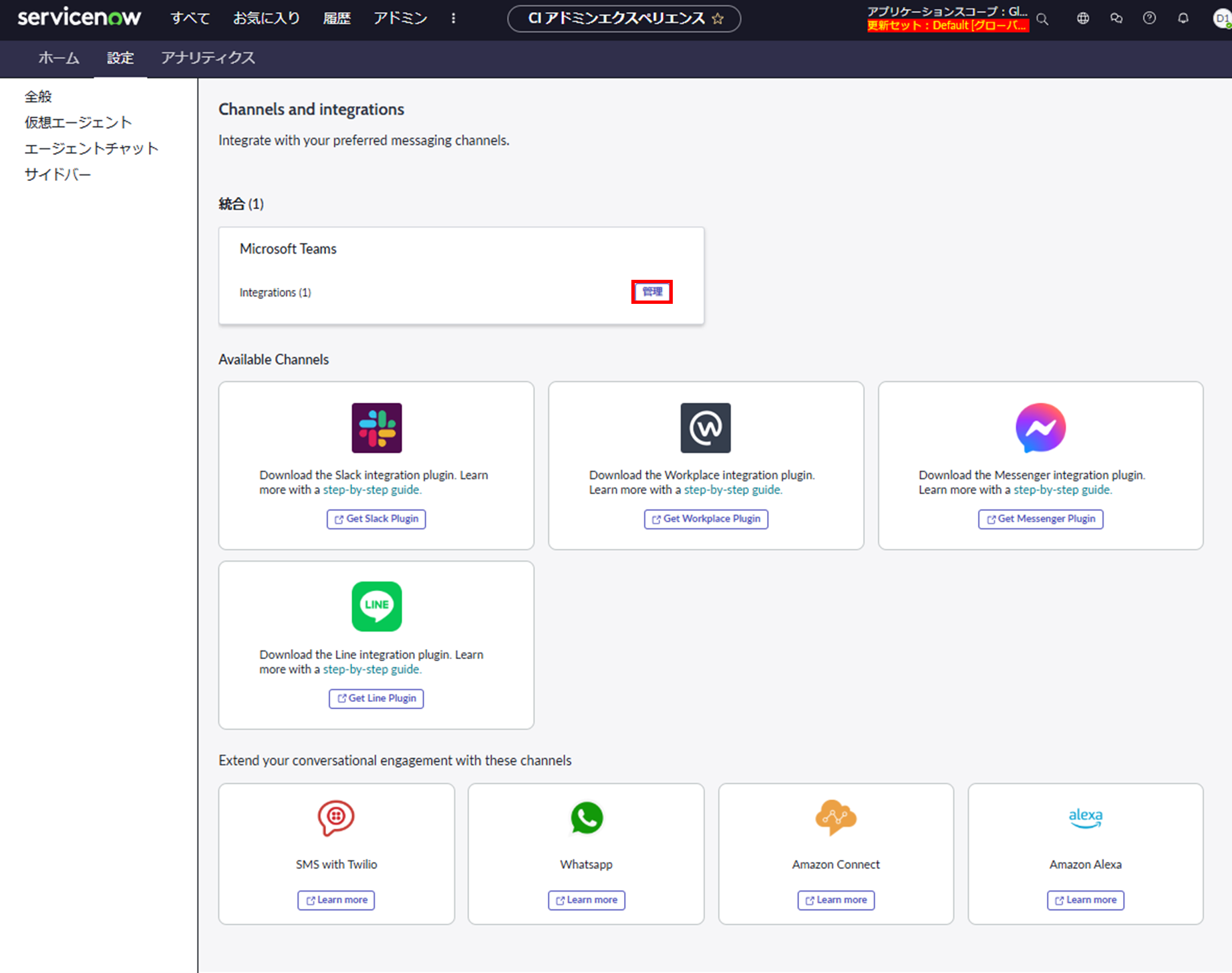Click the Amazon Alexa logo

tap(1086, 818)
